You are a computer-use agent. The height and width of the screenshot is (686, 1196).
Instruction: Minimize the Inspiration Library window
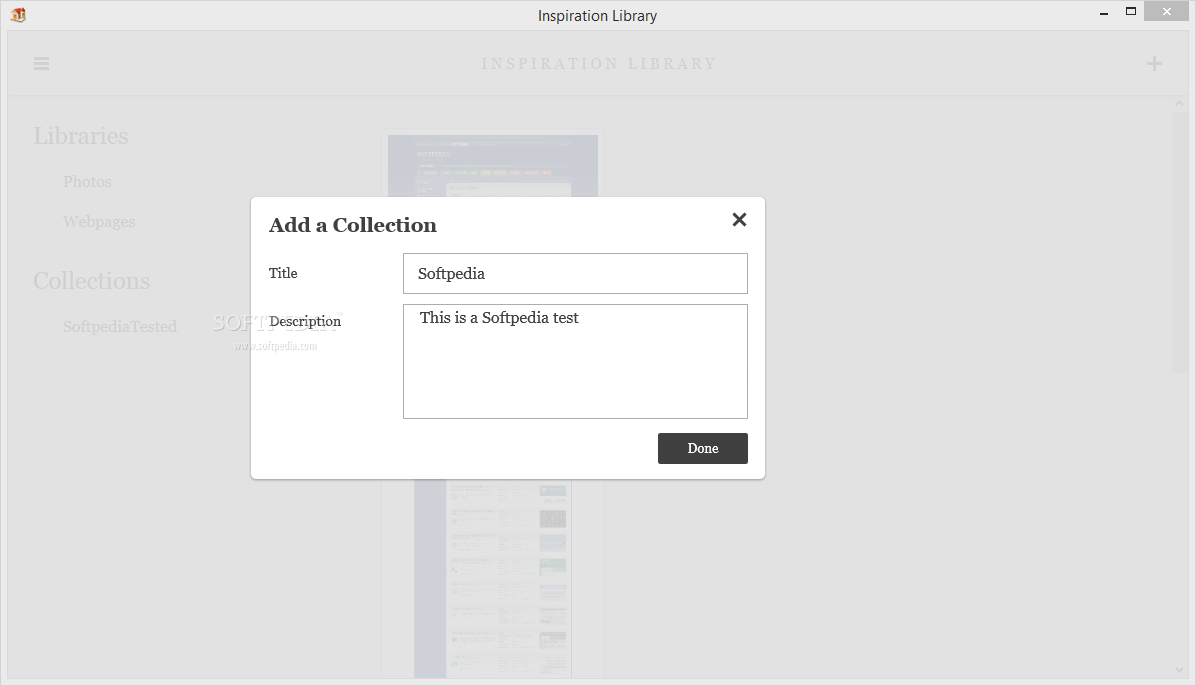tap(1104, 11)
